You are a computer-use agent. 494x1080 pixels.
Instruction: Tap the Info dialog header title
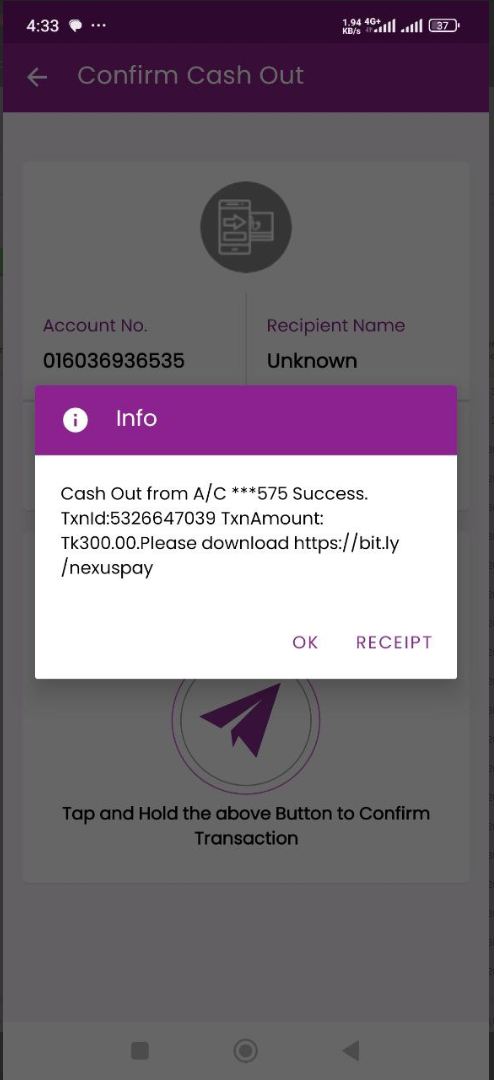coord(136,418)
